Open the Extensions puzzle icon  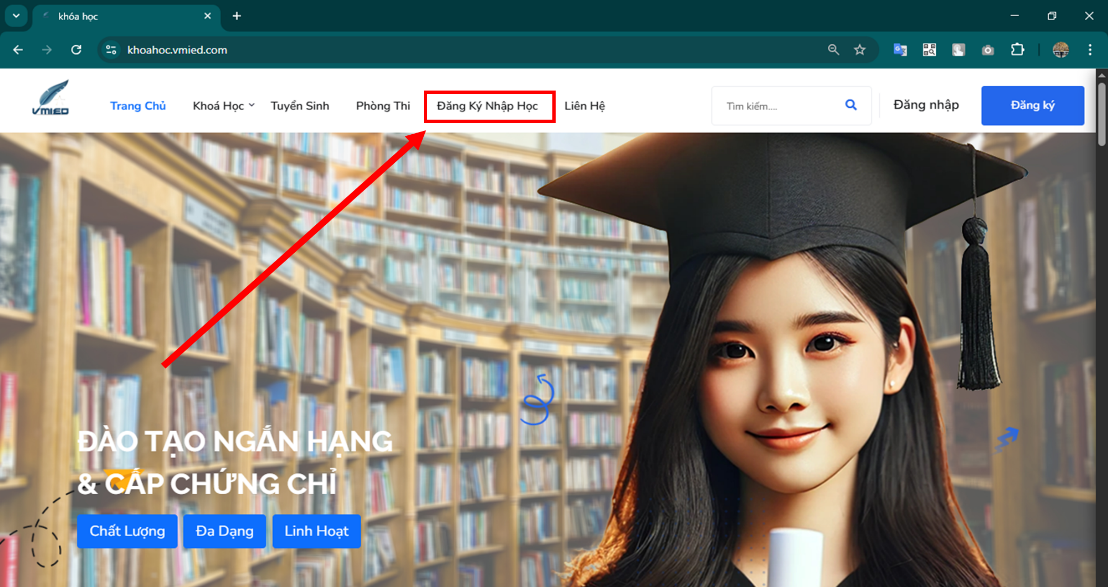[1017, 49]
